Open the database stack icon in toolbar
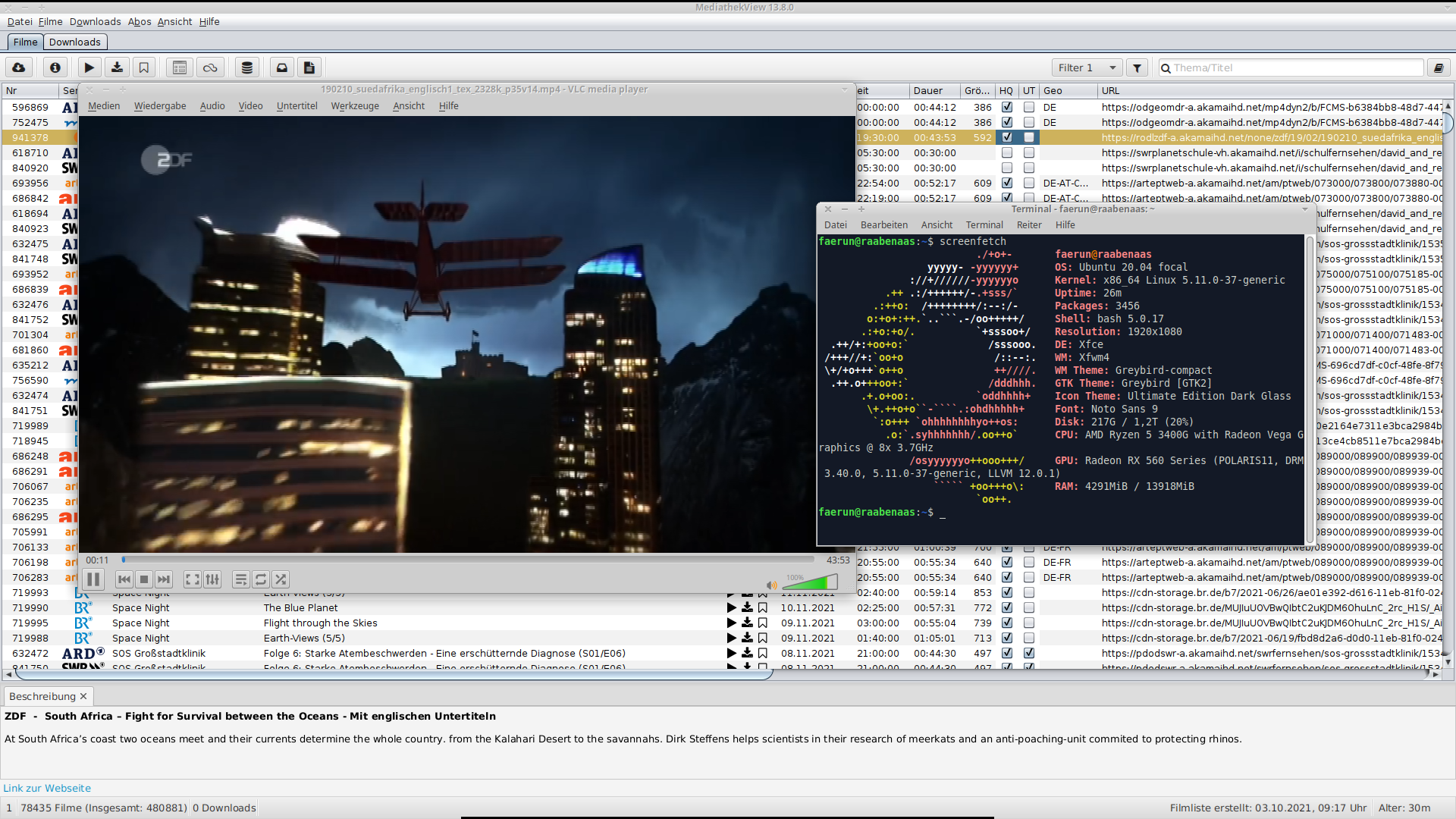Viewport: 1456px width, 819px height. (246, 68)
